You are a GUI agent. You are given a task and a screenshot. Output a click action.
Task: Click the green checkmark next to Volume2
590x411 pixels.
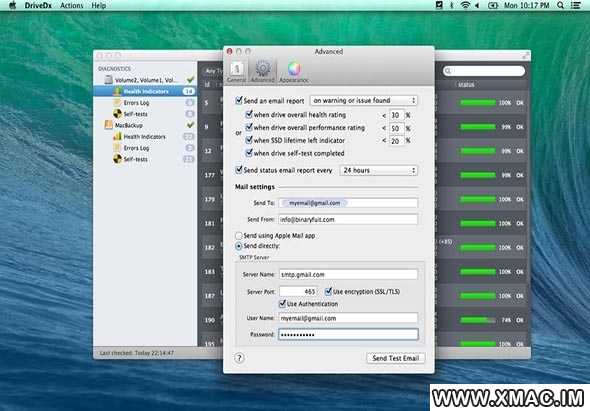pyautogui.click(x=190, y=79)
